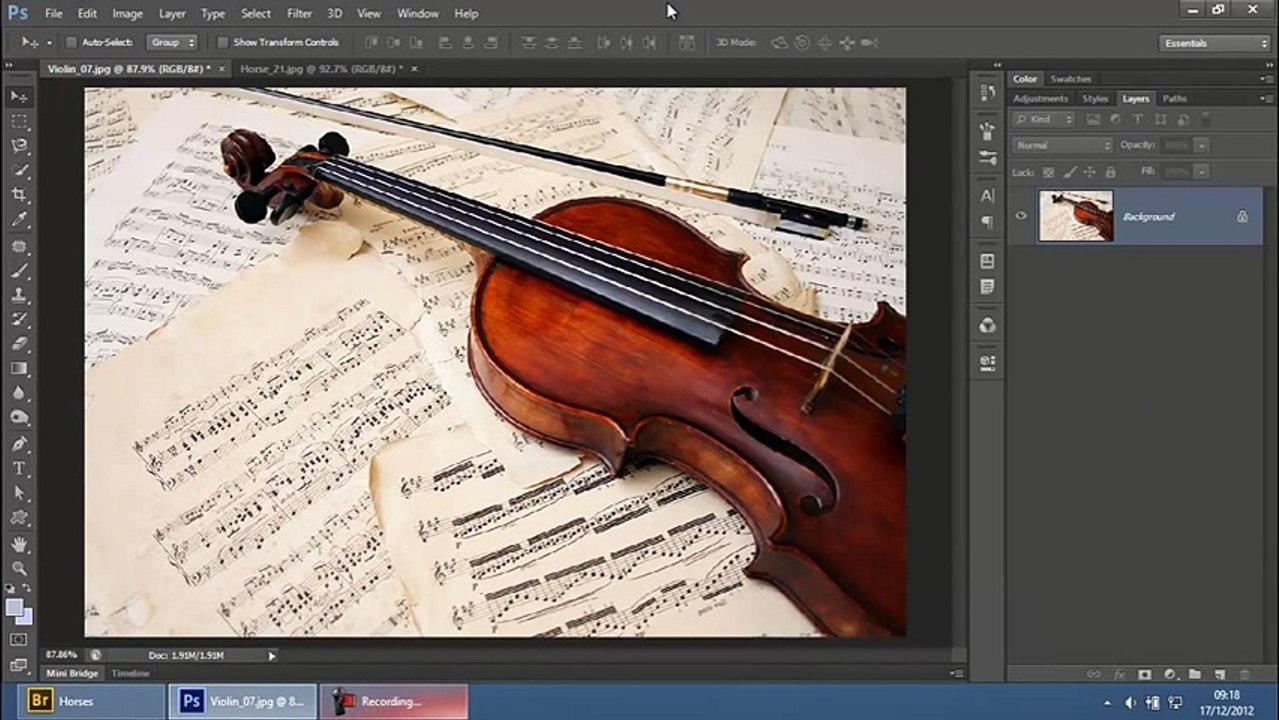Image resolution: width=1279 pixels, height=720 pixels.
Task: Enable the Auto-Select checkbox
Action: (x=71, y=43)
